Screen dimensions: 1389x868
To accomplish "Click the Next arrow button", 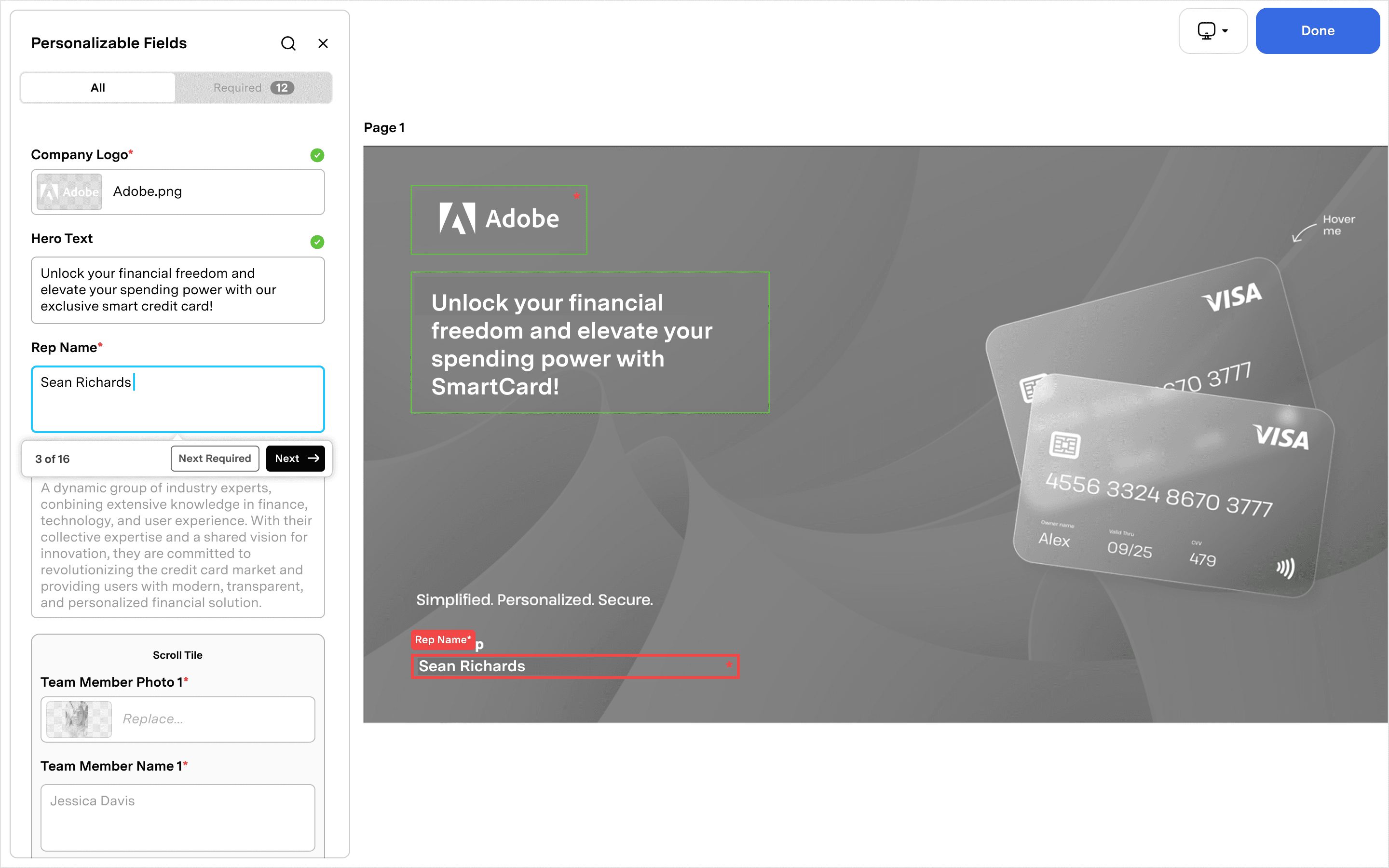I will [296, 459].
